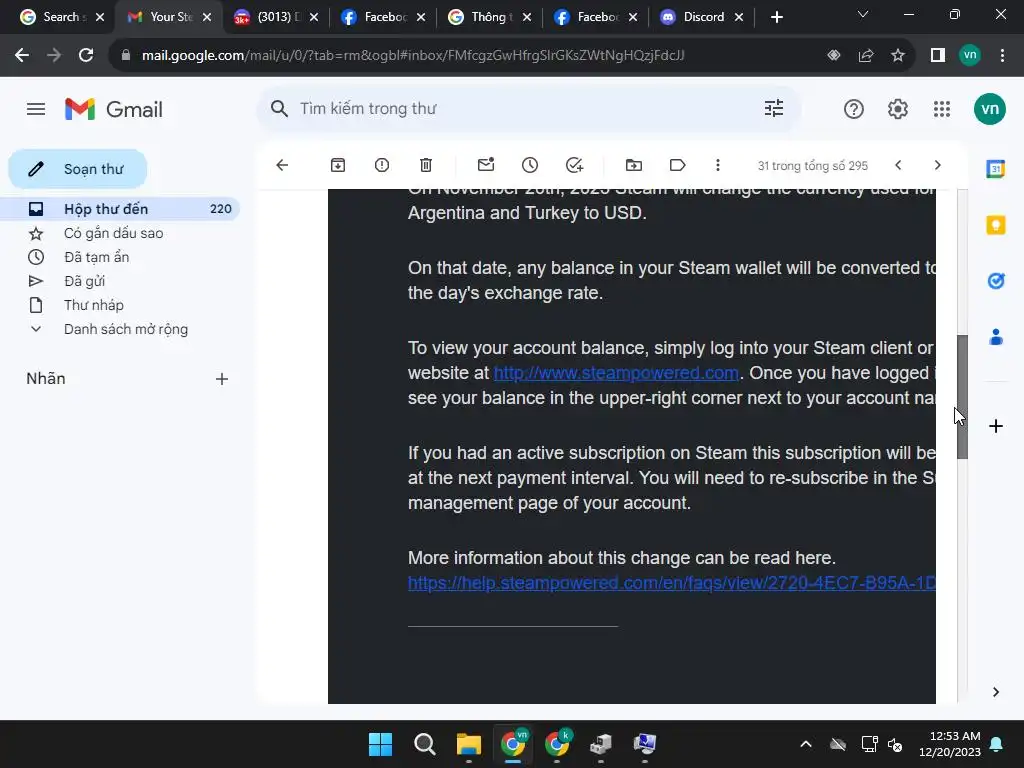Open Google Calendar side panel
The height and width of the screenshot is (768, 1024).
995,169
